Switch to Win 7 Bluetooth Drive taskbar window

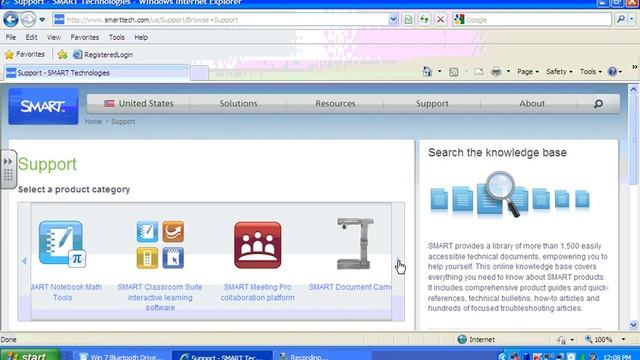(122, 356)
